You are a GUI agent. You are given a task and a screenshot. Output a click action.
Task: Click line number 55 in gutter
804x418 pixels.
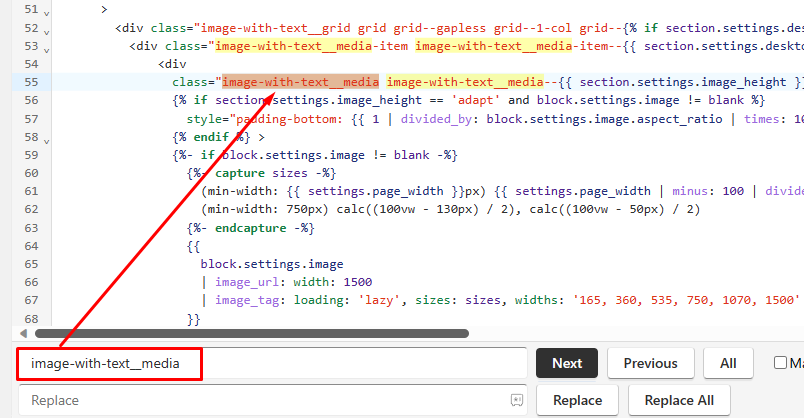click(x=31, y=82)
